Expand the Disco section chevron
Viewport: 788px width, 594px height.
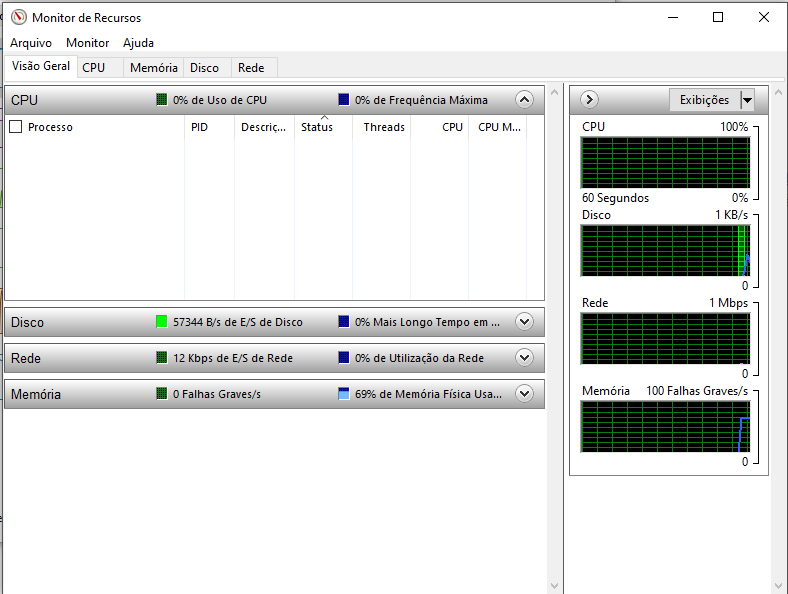pos(524,322)
